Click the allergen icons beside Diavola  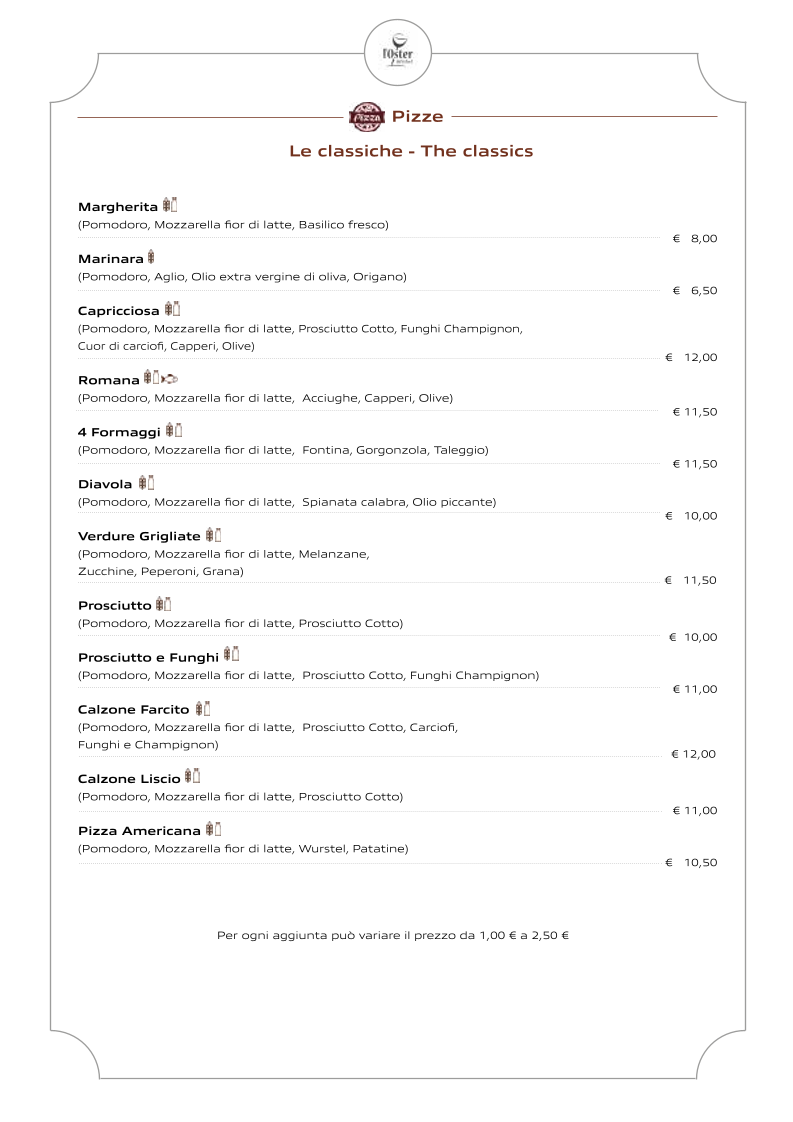click(x=146, y=482)
